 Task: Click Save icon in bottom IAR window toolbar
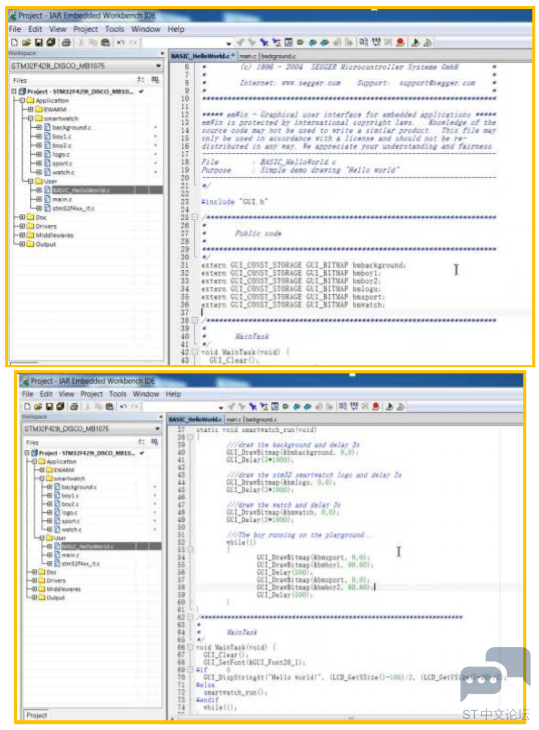click(x=49, y=406)
